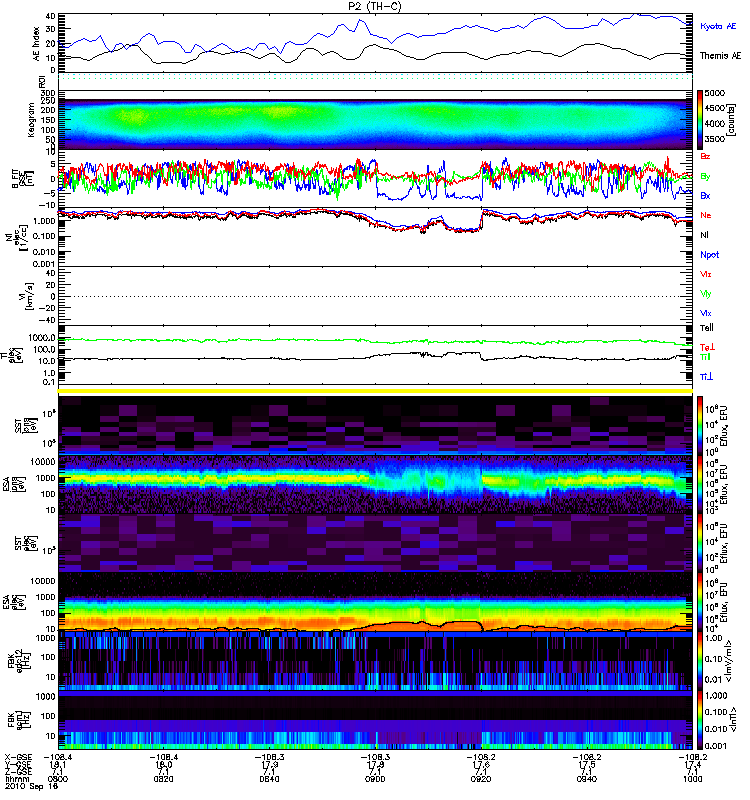Click the green By legend label
This screenshot has height=800, width=750.
click(x=705, y=176)
